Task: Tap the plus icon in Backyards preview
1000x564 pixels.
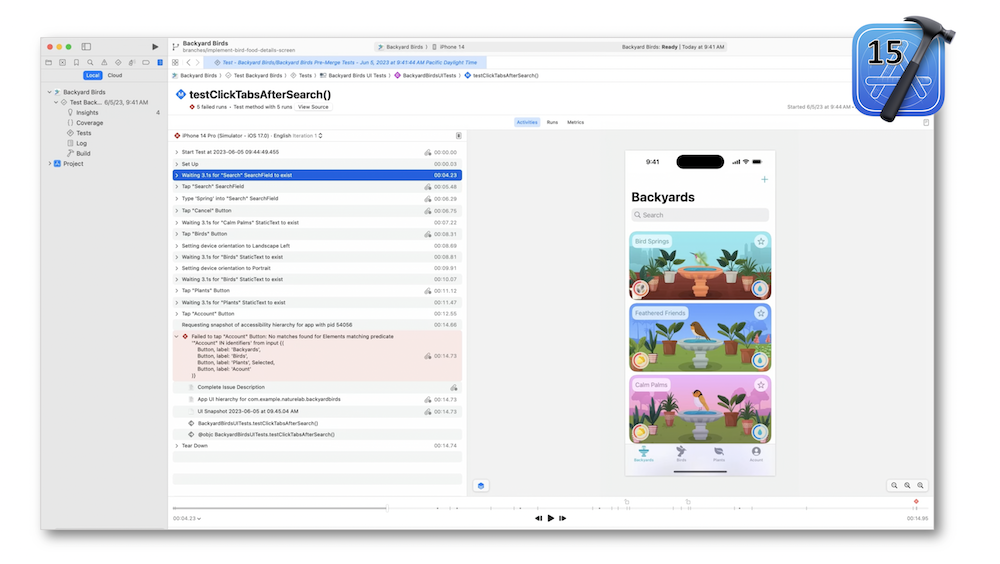Action: tap(764, 180)
